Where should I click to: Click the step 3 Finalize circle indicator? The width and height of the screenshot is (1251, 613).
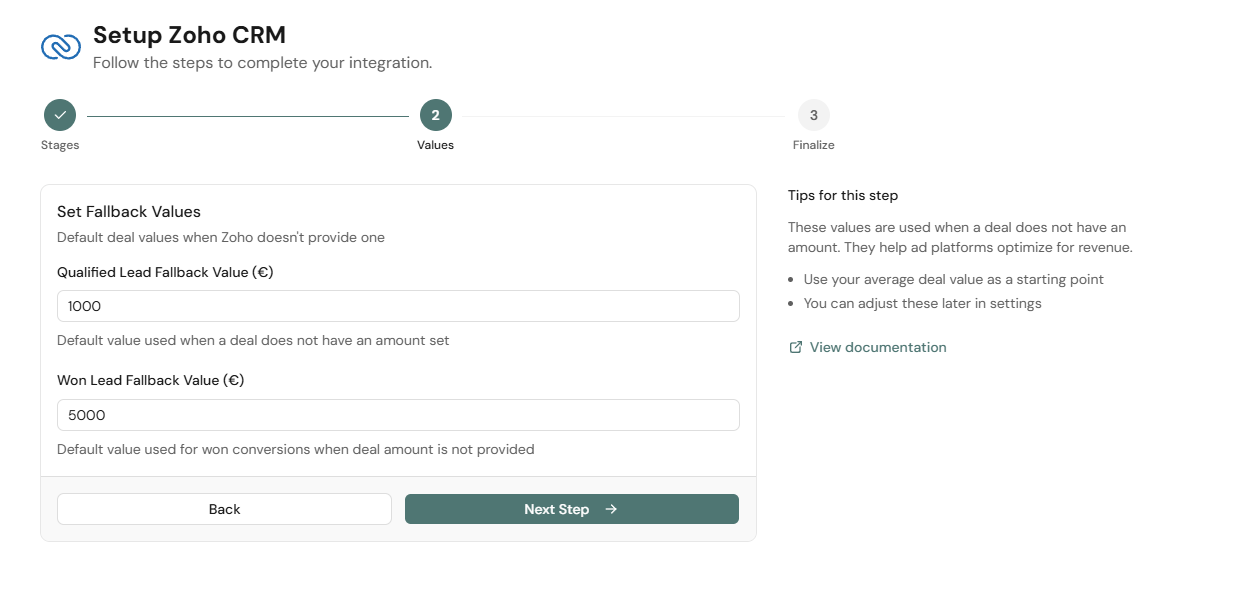click(x=813, y=115)
